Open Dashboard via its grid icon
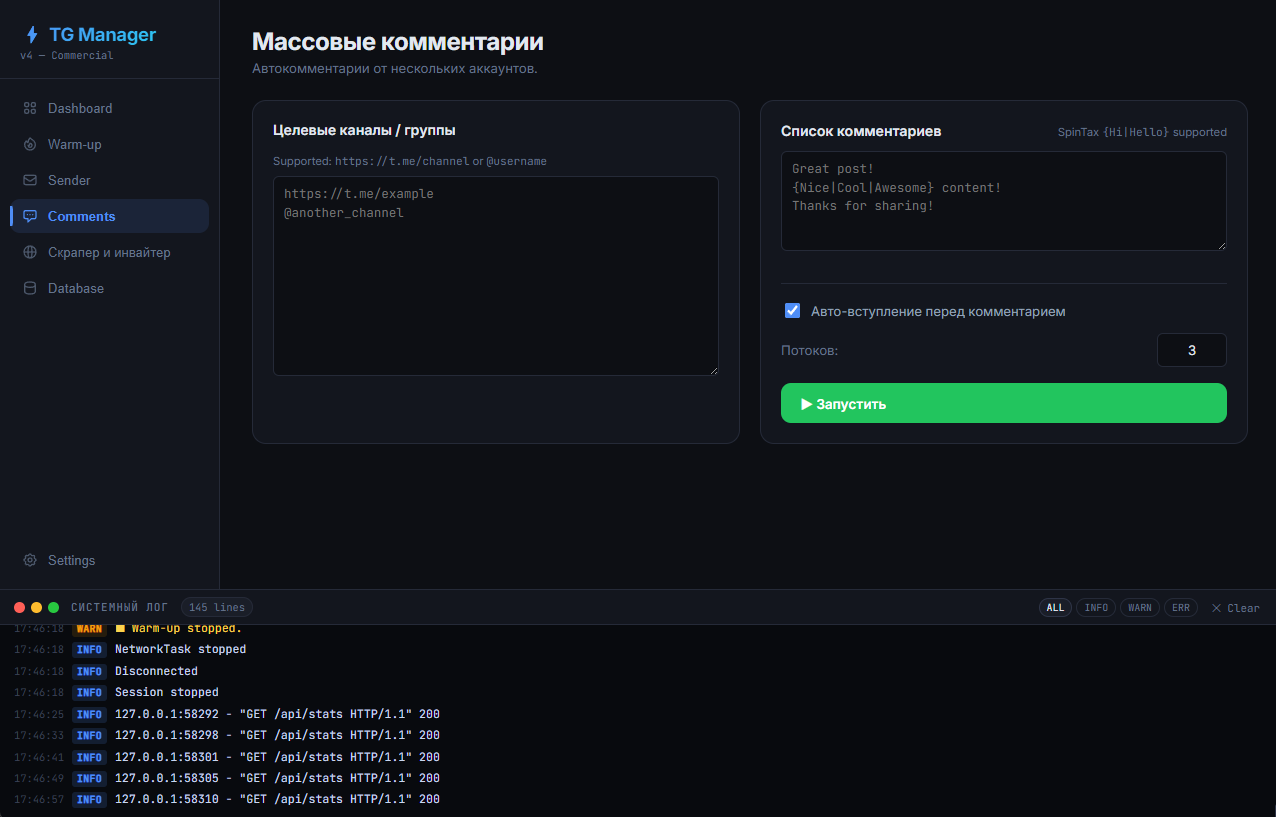 tap(30, 108)
